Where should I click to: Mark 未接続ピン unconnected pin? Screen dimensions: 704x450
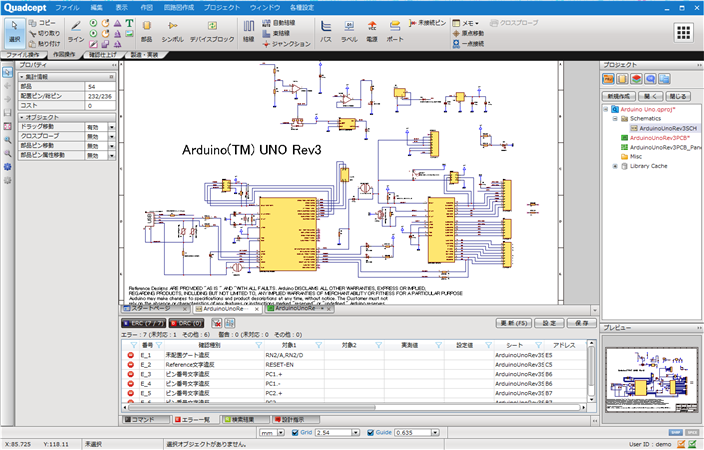click(x=427, y=23)
